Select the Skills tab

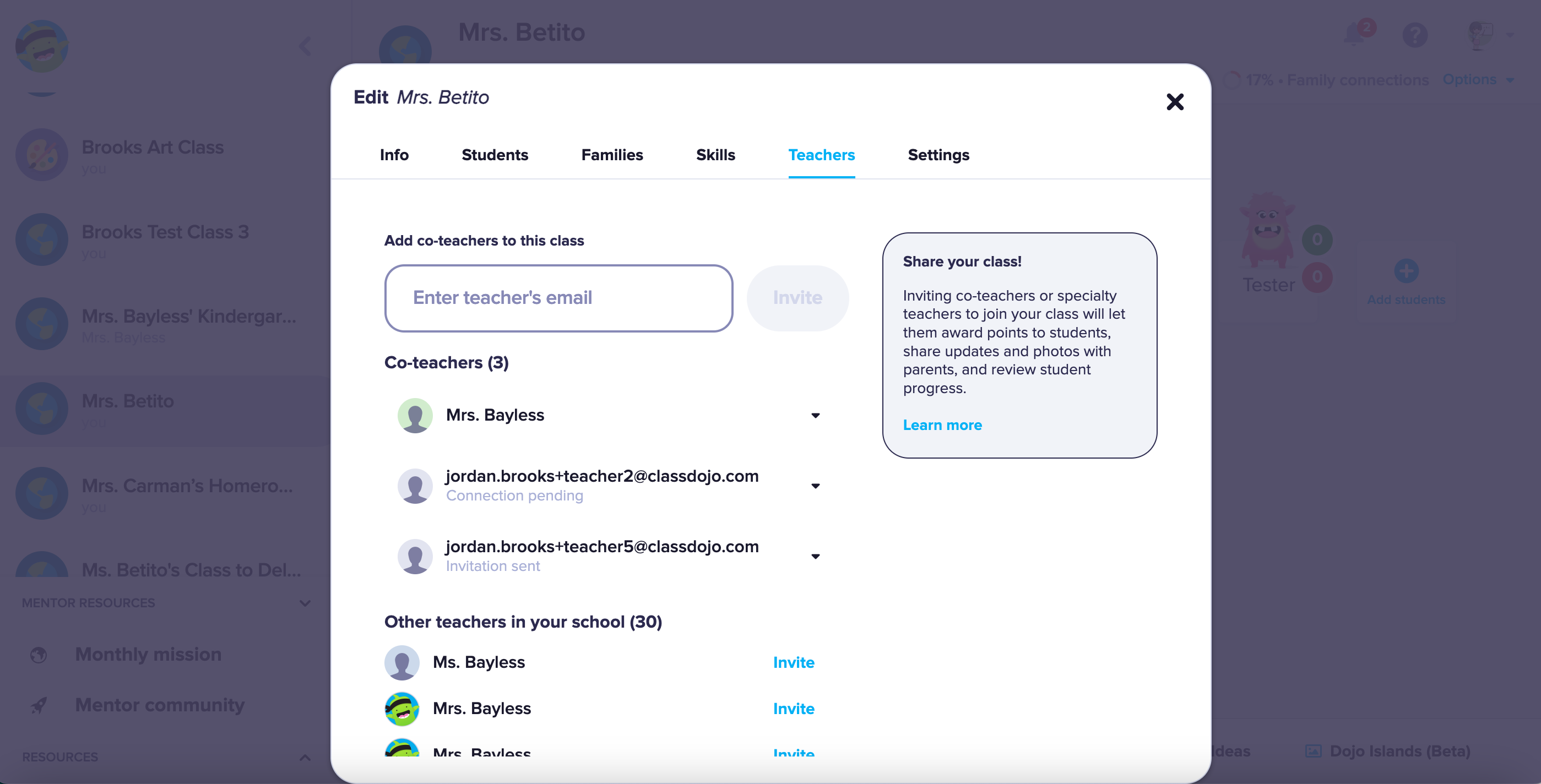(715, 155)
